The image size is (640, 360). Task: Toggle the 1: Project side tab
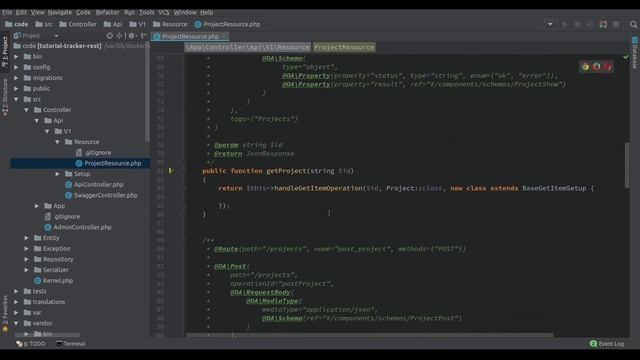[5, 52]
